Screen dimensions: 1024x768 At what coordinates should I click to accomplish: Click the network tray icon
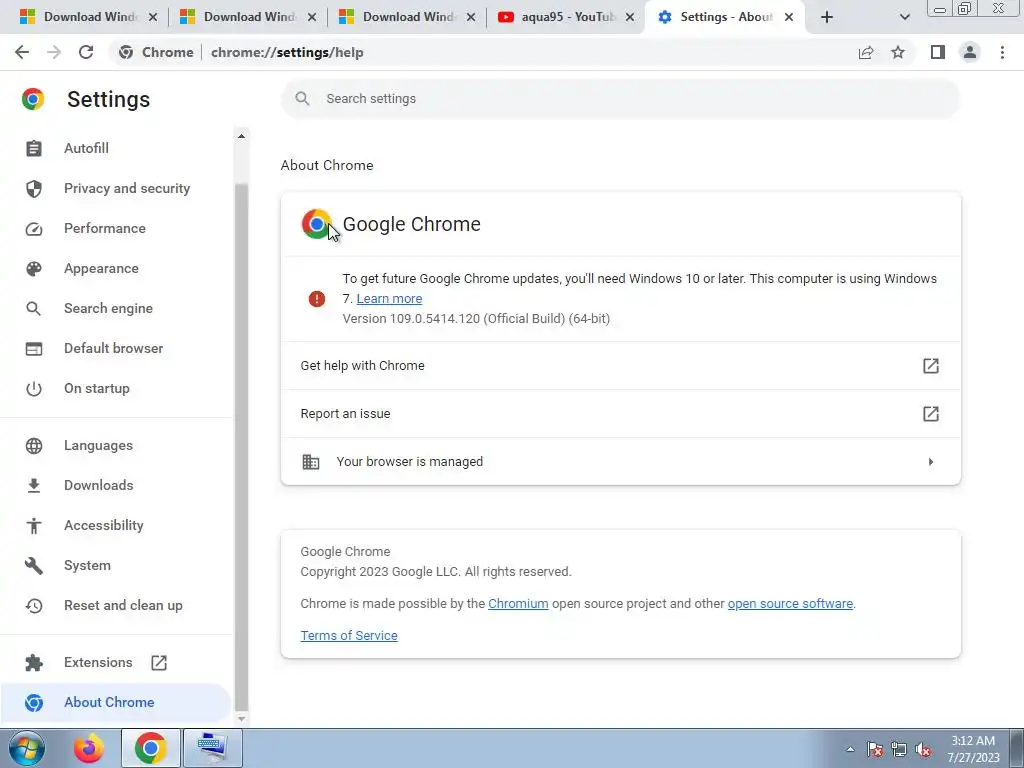(x=899, y=750)
